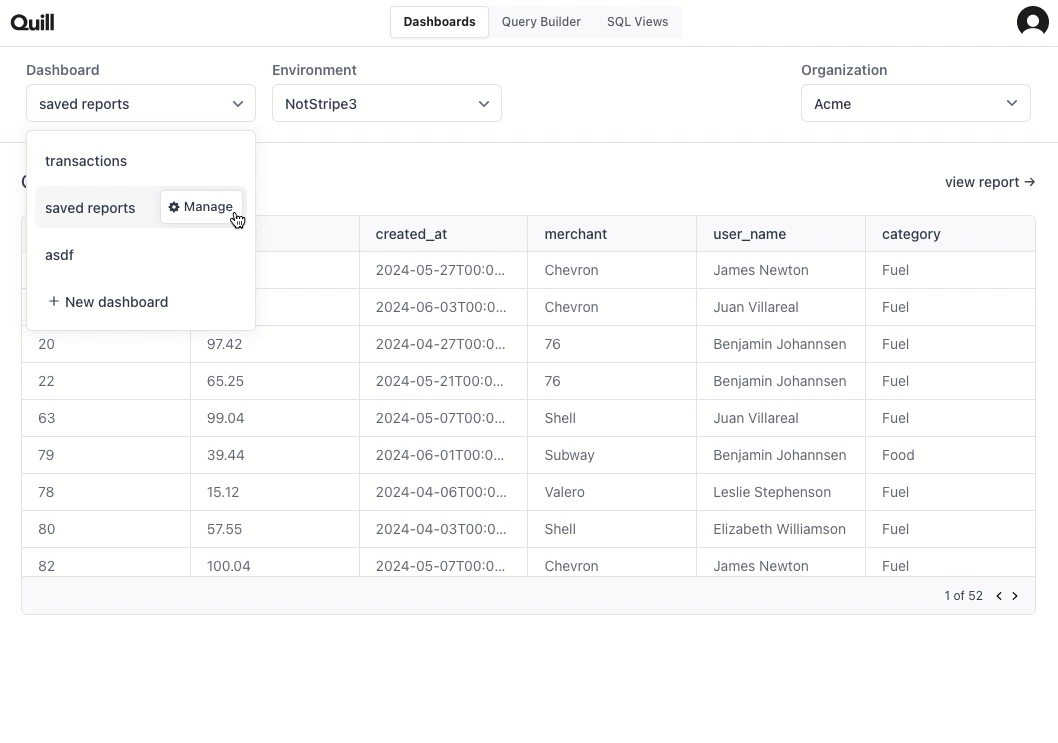The image size is (1058, 743).
Task: Switch to the Dashboards tab
Action: point(439,22)
